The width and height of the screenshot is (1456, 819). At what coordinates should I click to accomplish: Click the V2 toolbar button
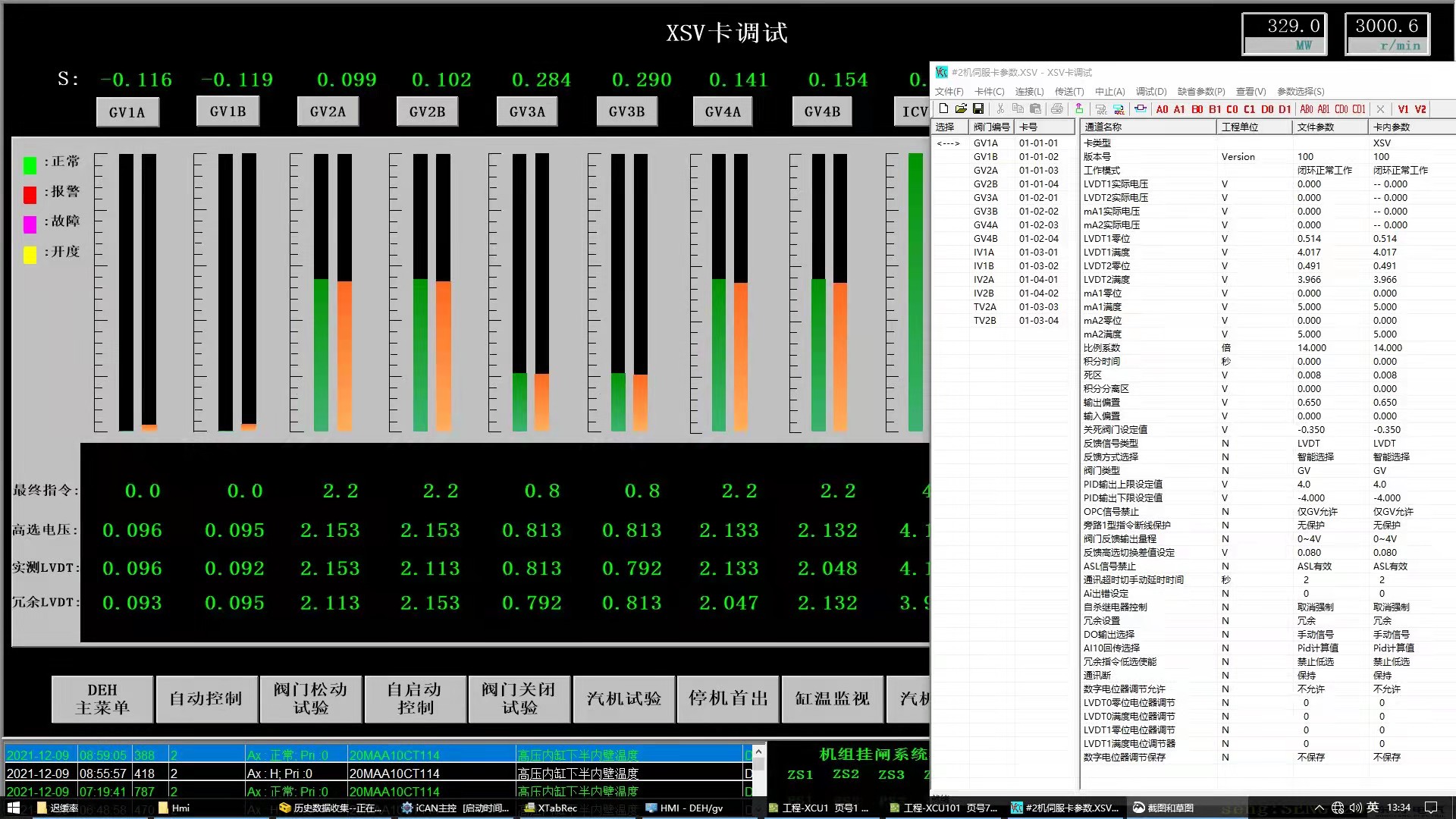[1420, 109]
